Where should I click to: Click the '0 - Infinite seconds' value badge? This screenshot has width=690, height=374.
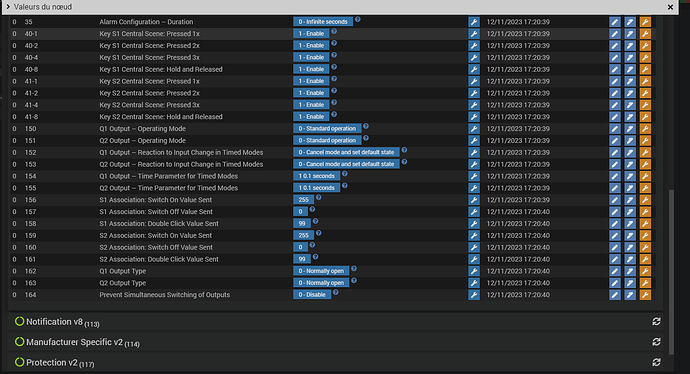pyautogui.click(x=323, y=22)
